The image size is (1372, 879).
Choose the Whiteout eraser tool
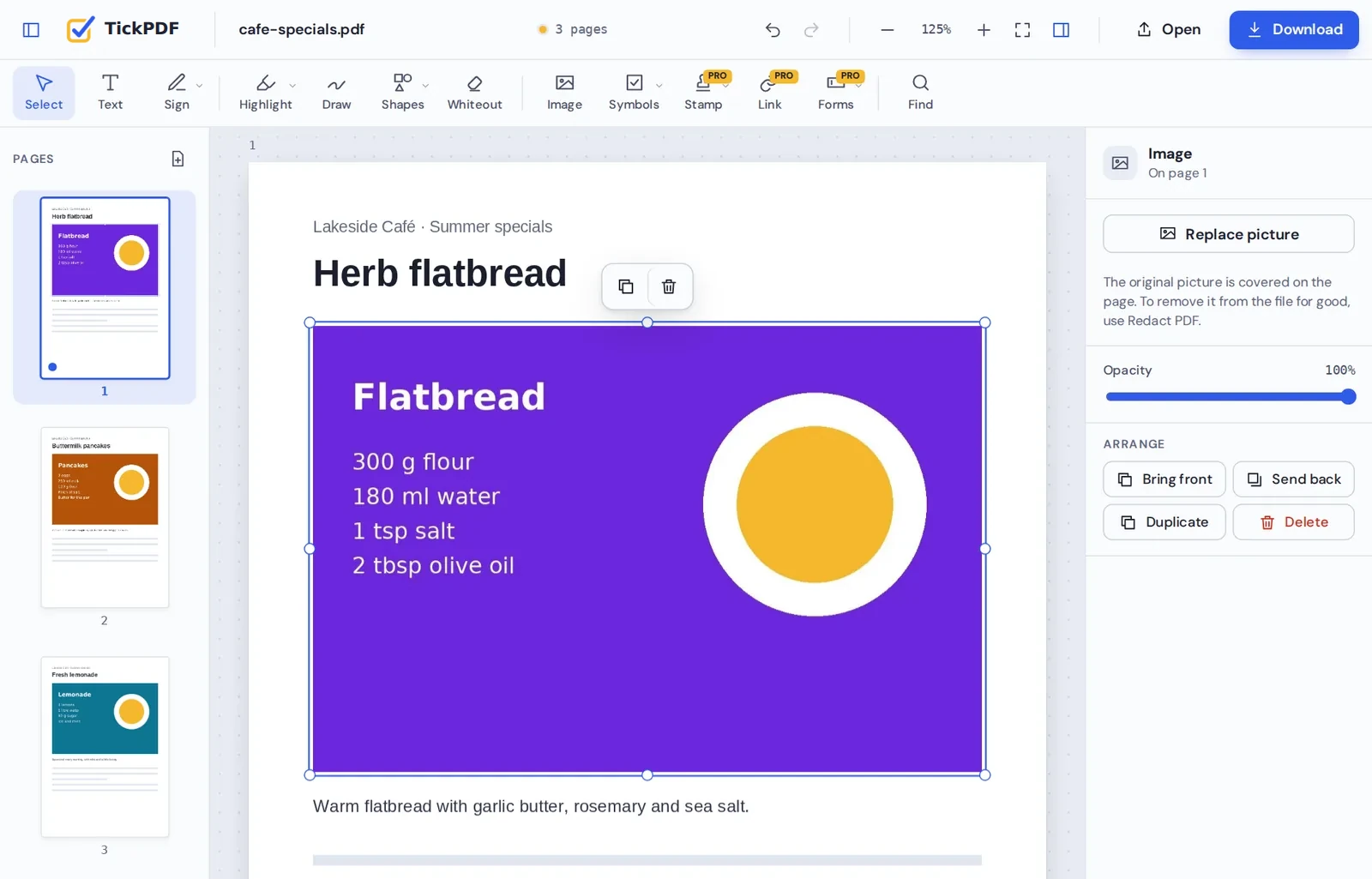tap(474, 93)
